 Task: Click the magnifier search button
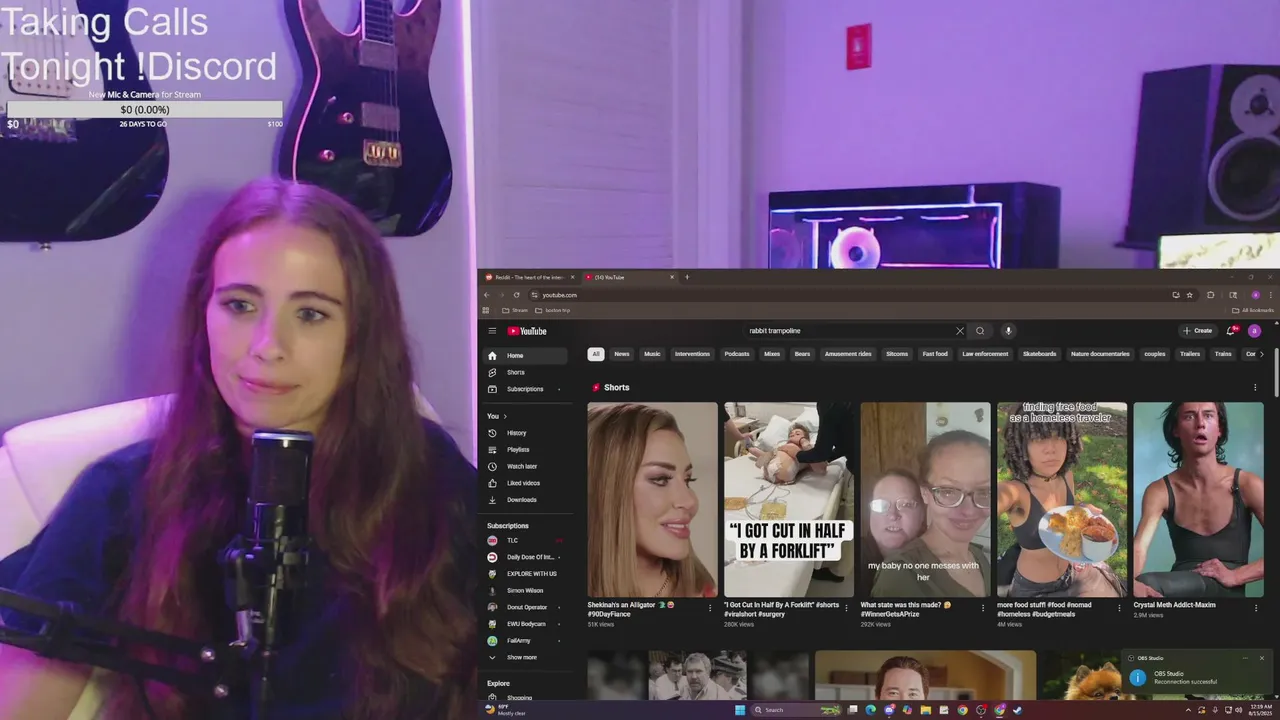click(x=980, y=331)
